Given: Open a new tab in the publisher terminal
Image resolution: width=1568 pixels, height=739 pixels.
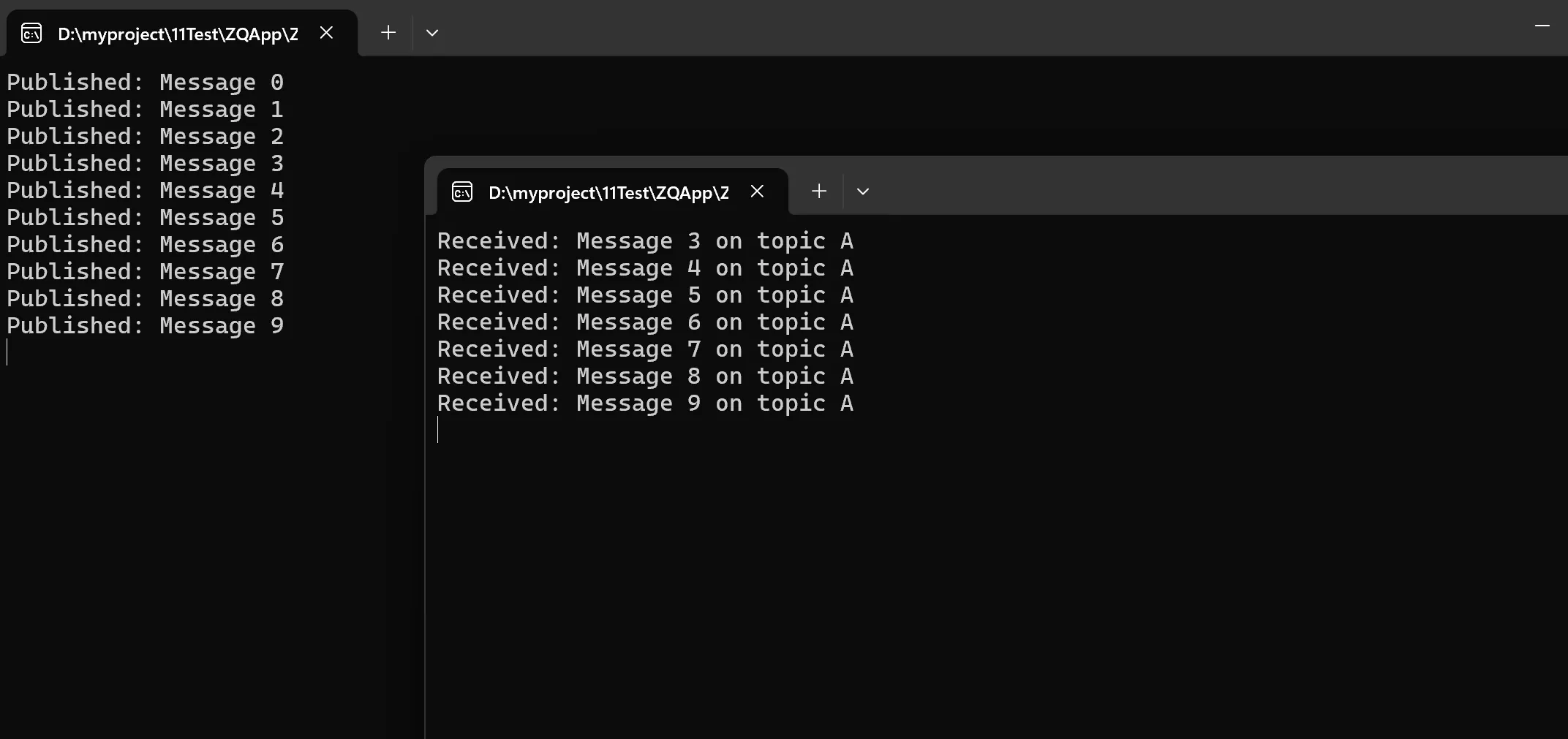Looking at the screenshot, I should [x=388, y=33].
